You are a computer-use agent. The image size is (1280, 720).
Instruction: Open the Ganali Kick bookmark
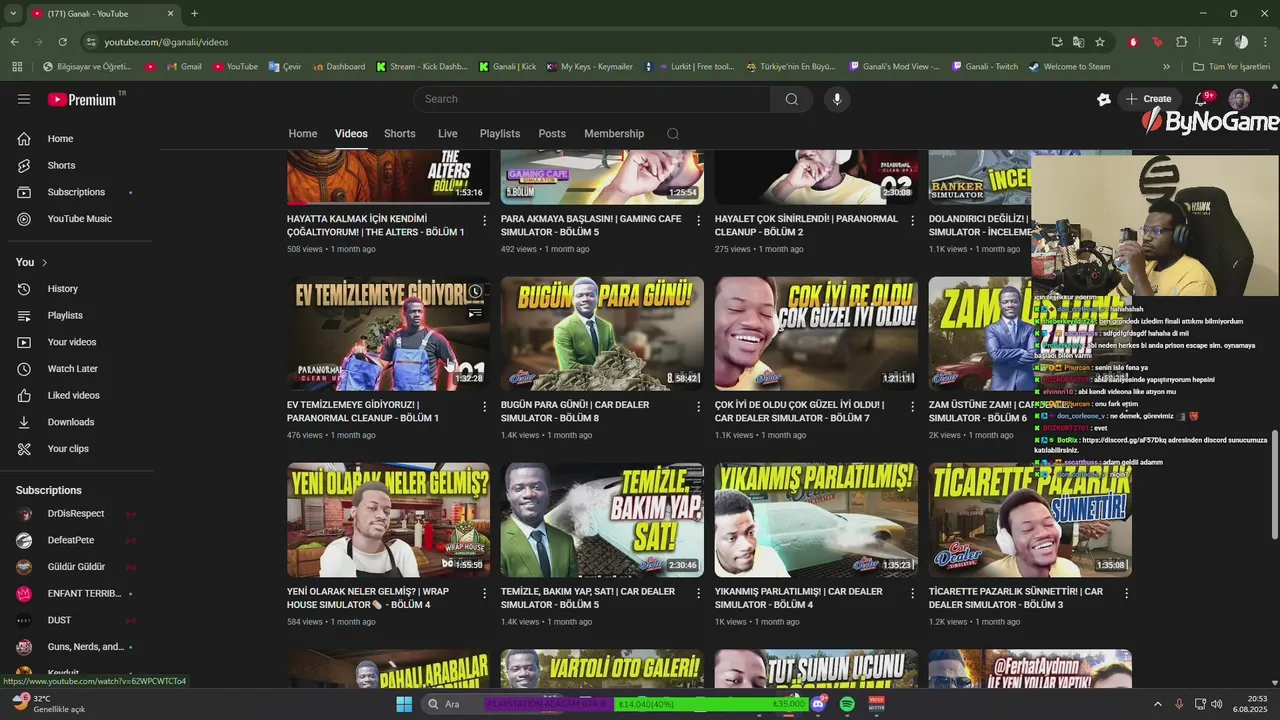point(507,67)
